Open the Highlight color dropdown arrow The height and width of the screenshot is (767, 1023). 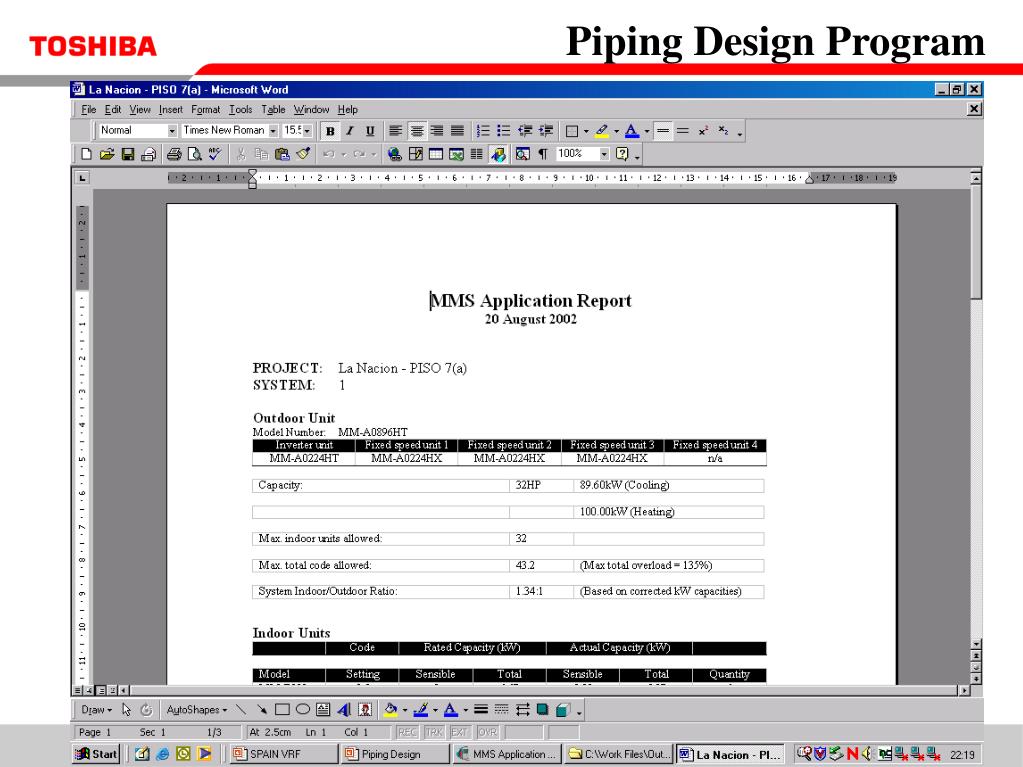(616, 131)
